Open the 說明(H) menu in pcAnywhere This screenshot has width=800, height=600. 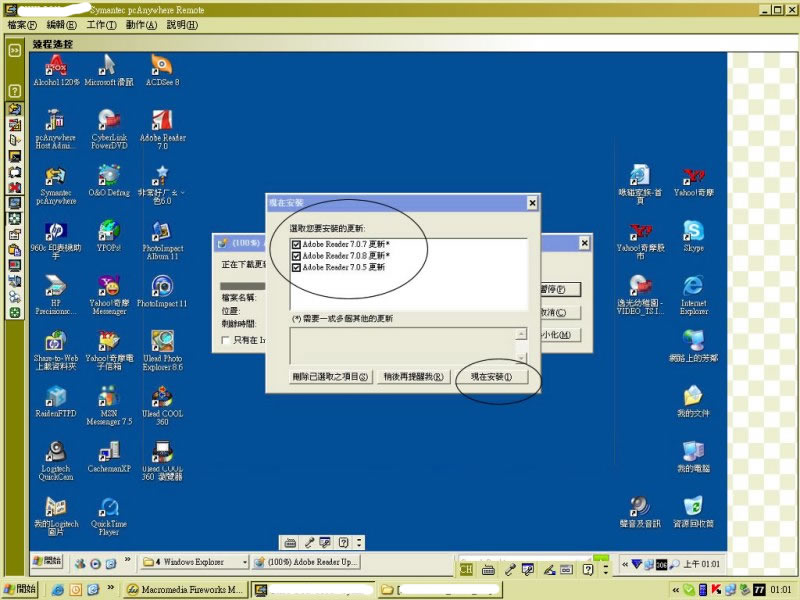pos(182,24)
